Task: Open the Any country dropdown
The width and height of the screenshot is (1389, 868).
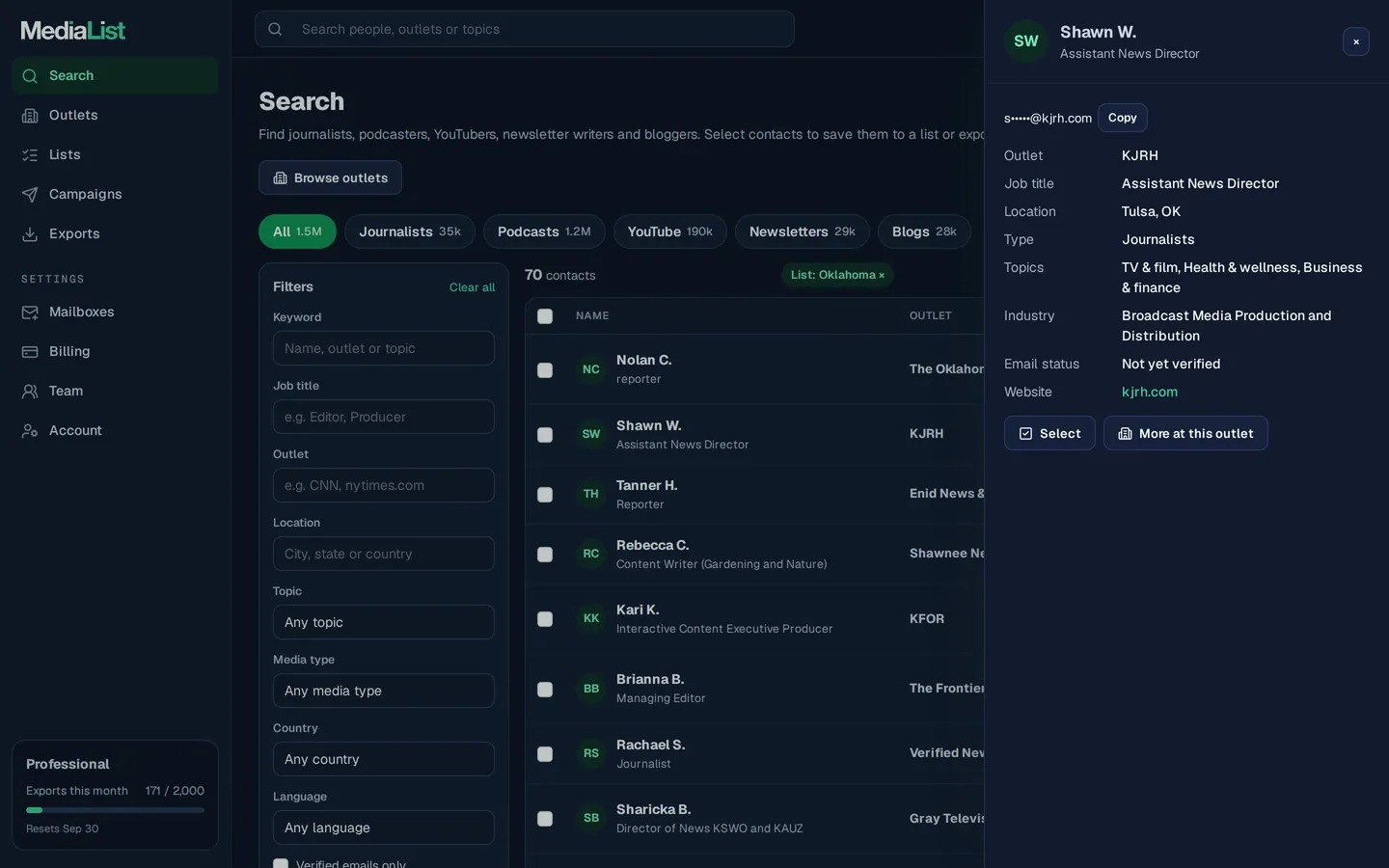Action: (x=384, y=759)
